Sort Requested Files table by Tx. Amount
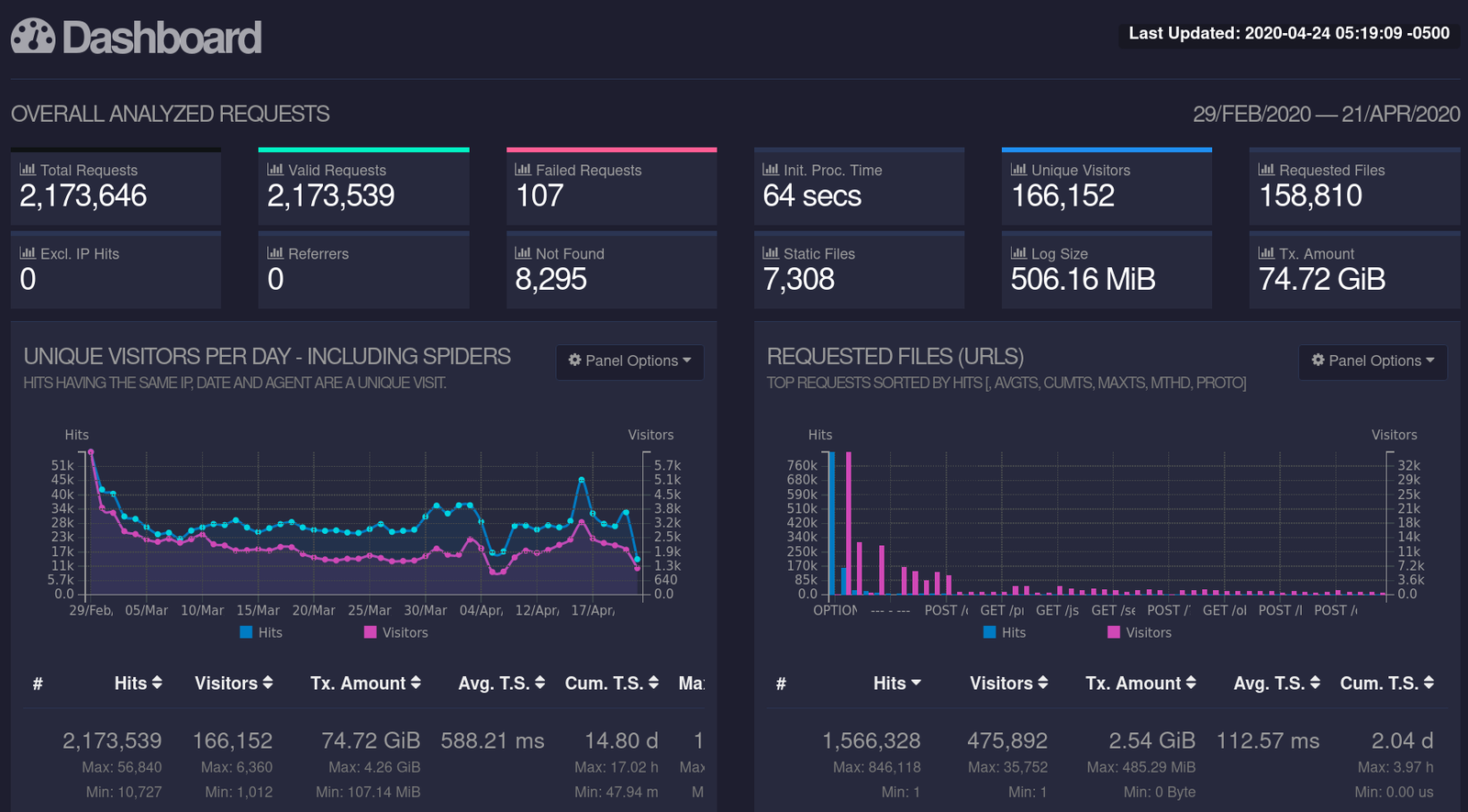This screenshot has height=812, width=1468. click(1140, 683)
